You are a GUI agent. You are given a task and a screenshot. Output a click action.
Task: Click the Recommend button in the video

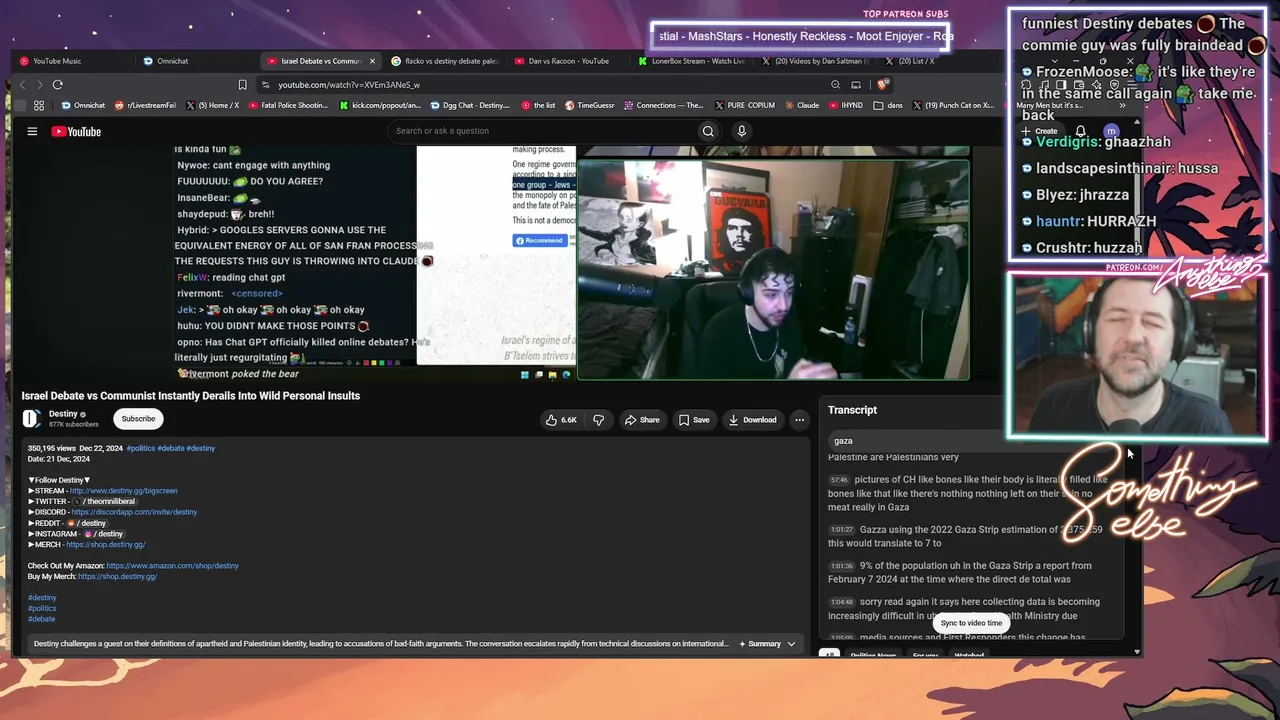[539, 240]
